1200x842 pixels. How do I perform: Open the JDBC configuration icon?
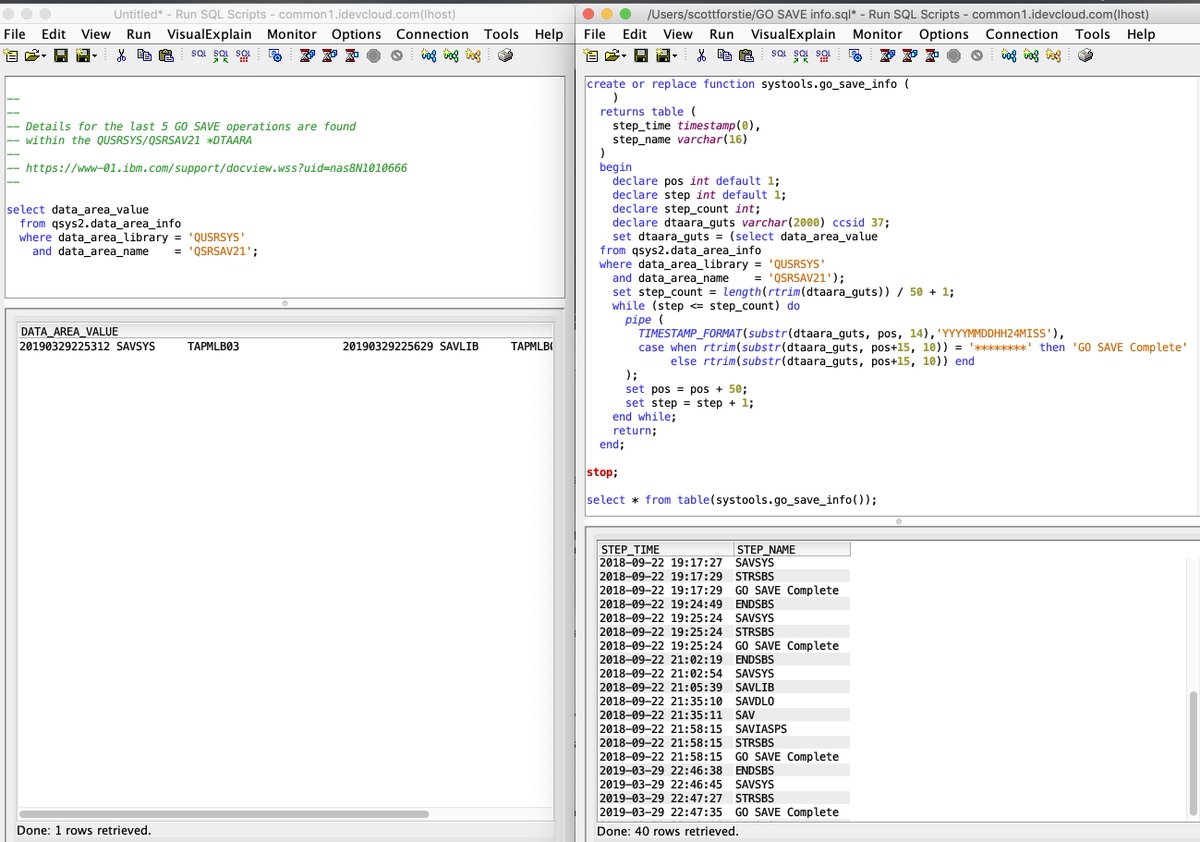tap(856, 57)
